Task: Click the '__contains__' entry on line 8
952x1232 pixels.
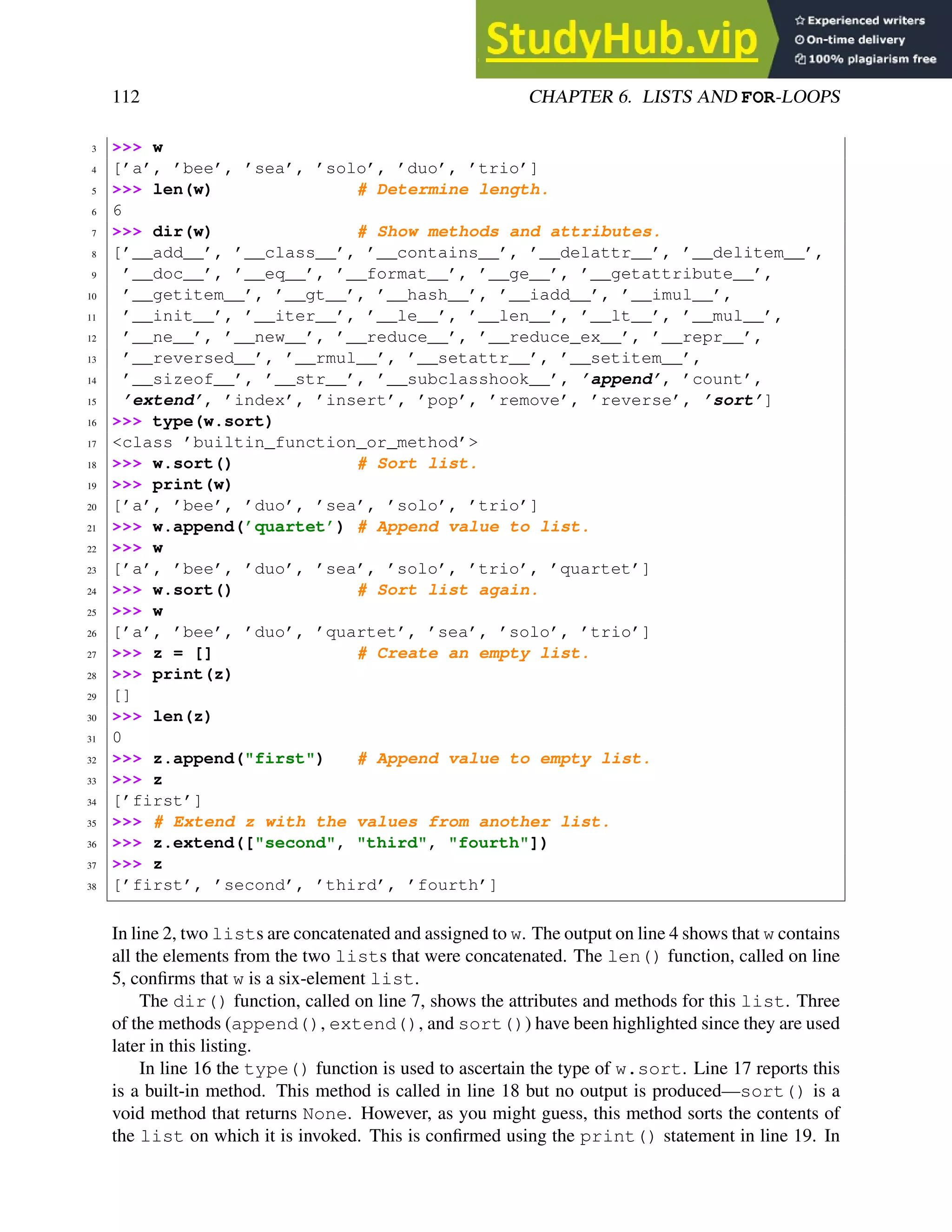Action: (x=437, y=253)
